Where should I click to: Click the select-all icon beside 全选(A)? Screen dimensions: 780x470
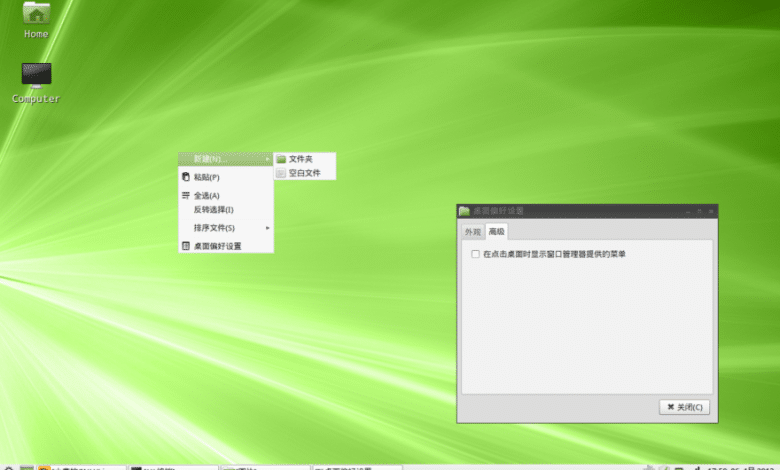(186, 195)
